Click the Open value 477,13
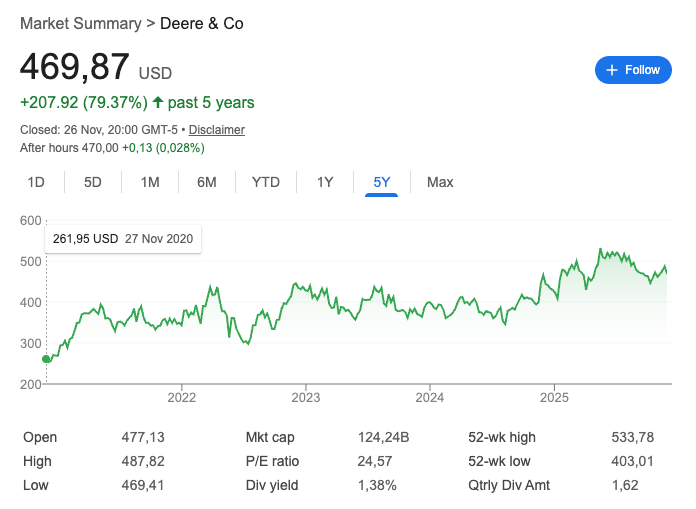696x509 pixels. point(143,437)
